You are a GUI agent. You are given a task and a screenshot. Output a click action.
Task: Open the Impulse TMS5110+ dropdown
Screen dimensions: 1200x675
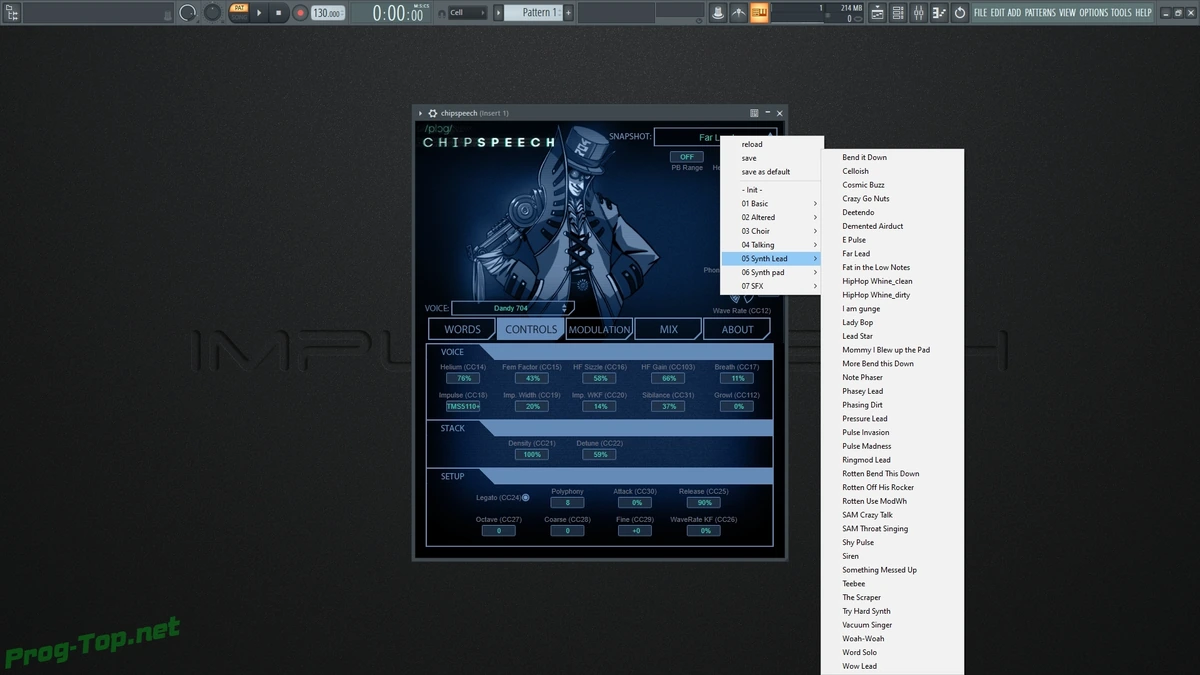click(x=463, y=406)
